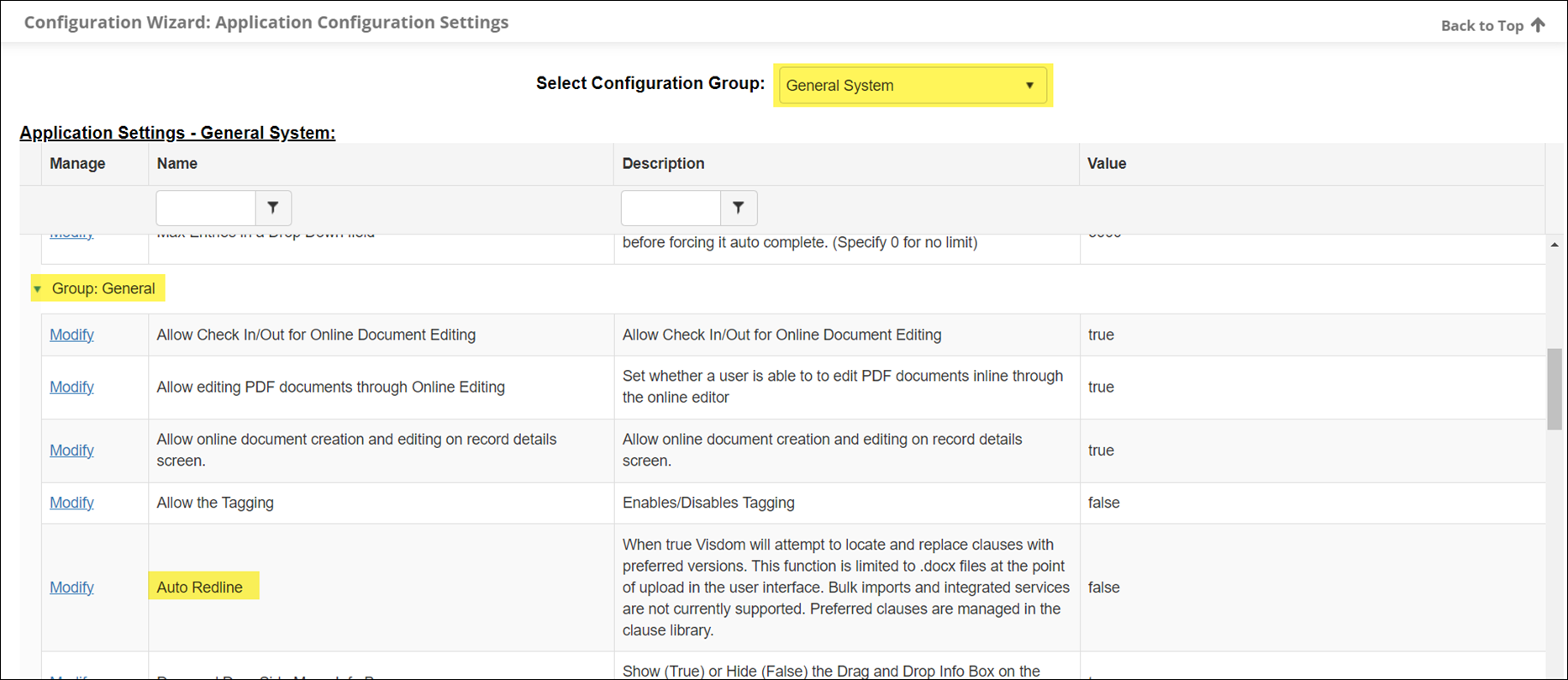This screenshot has height=680, width=1568.
Task: Open the Select Configuration Group dropdown
Action: click(x=913, y=85)
